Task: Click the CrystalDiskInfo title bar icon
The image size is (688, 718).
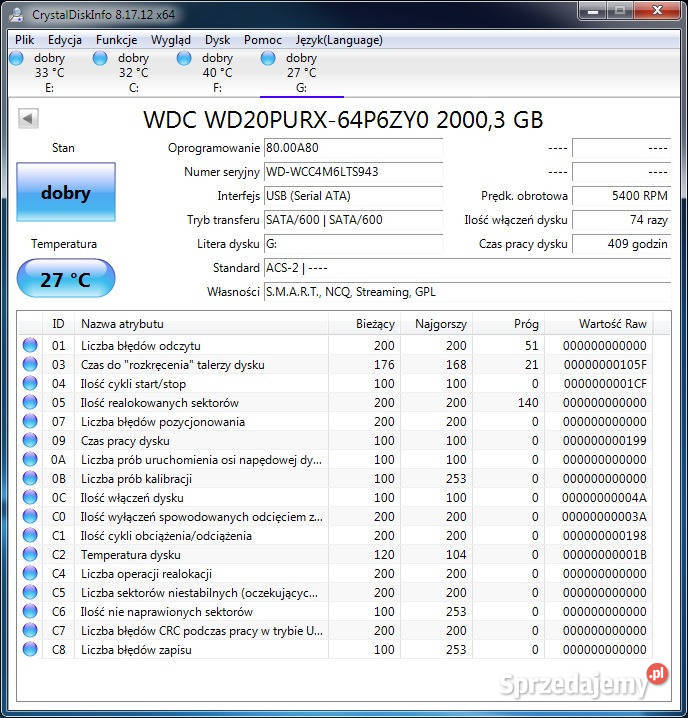Action: (16, 15)
